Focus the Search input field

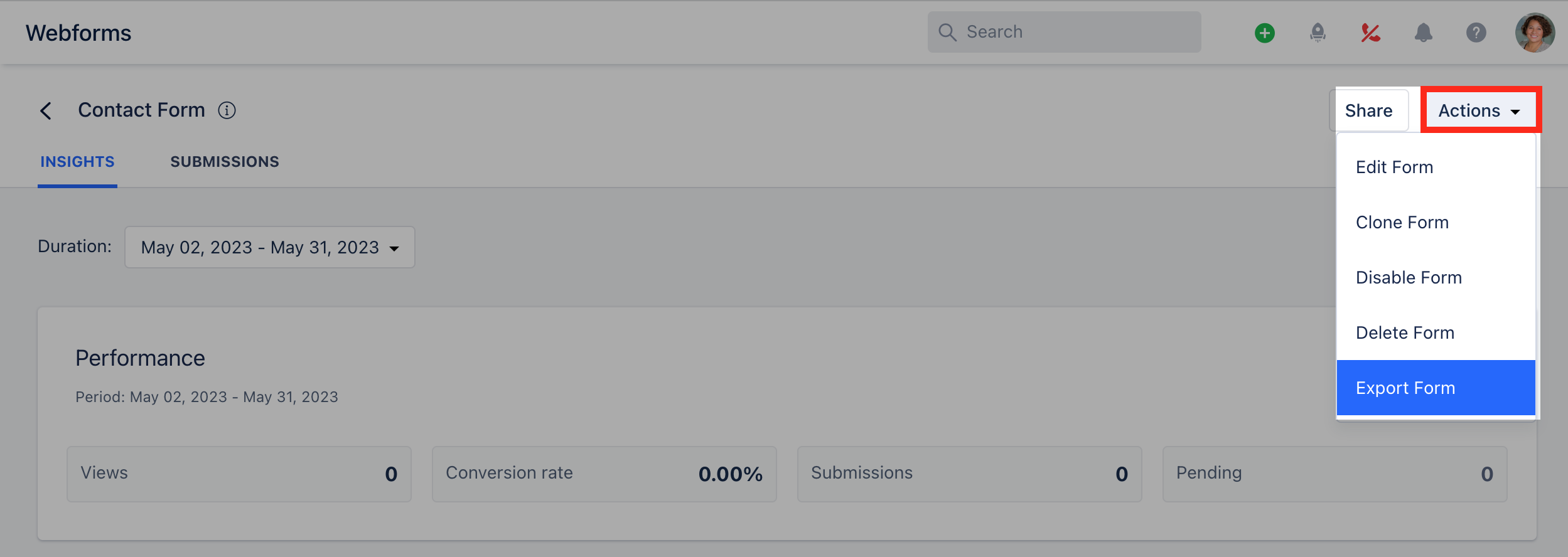[1064, 32]
